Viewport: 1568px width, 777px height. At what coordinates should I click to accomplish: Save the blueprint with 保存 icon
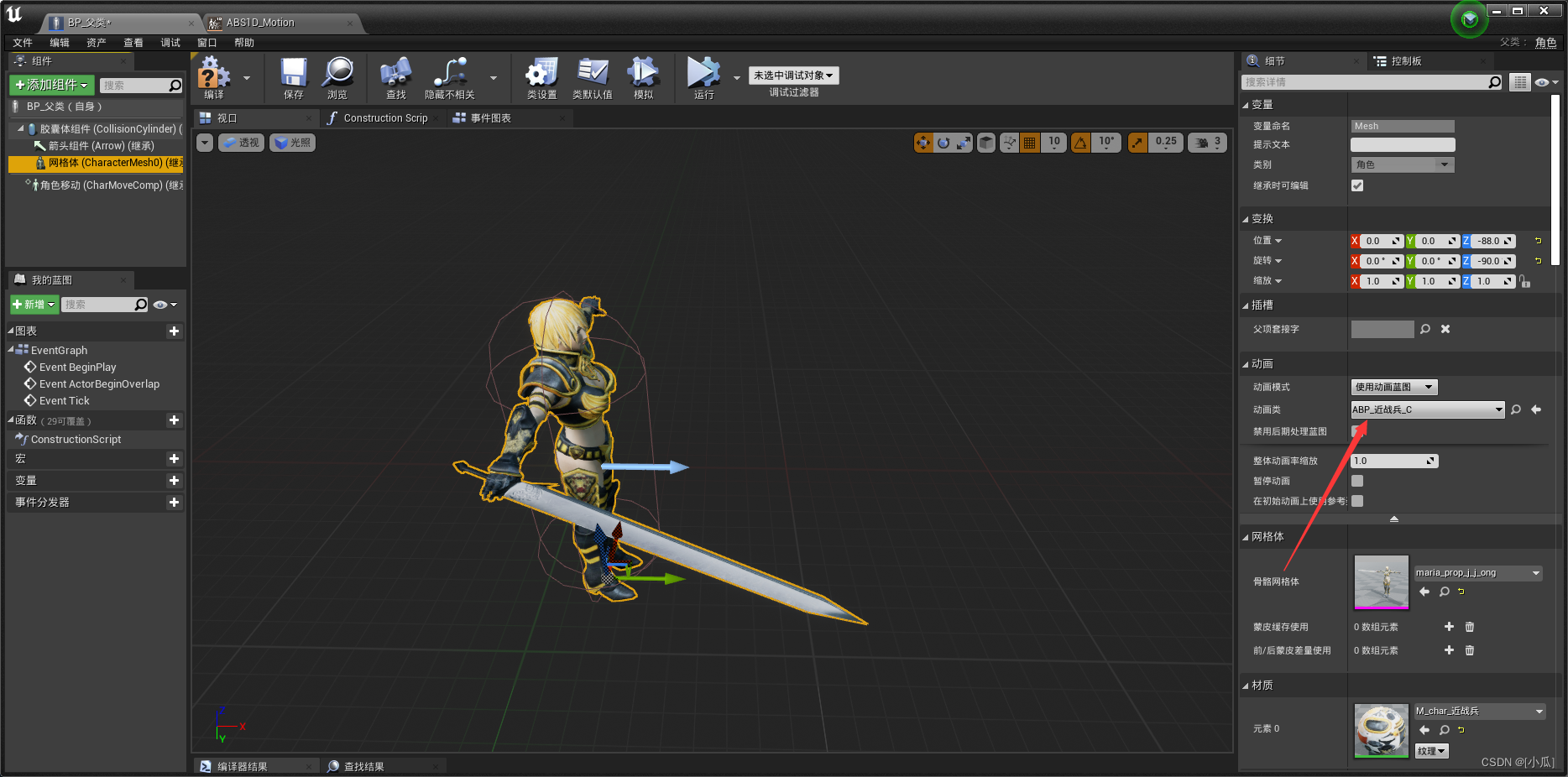coord(294,73)
